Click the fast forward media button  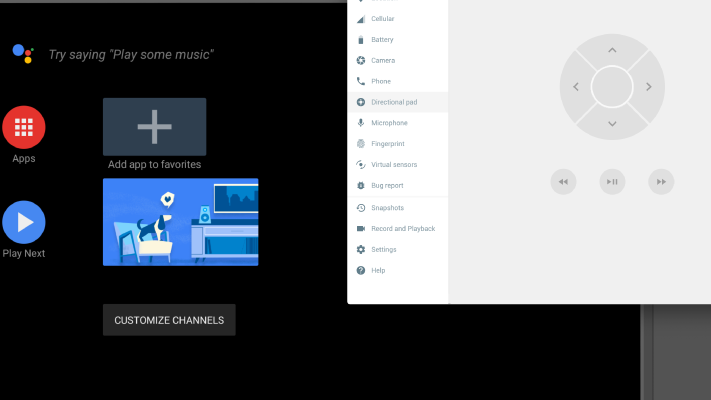pyautogui.click(x=661, y=182)
